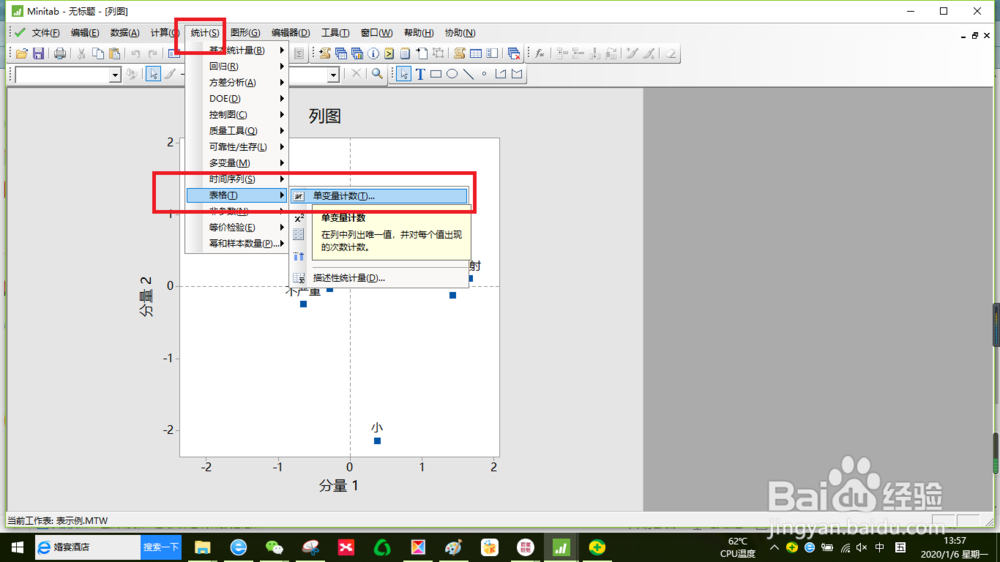Expand the 幂和样本数量(P) submenu
This screenshot has height=562, width=1000.
pos(237,243)
